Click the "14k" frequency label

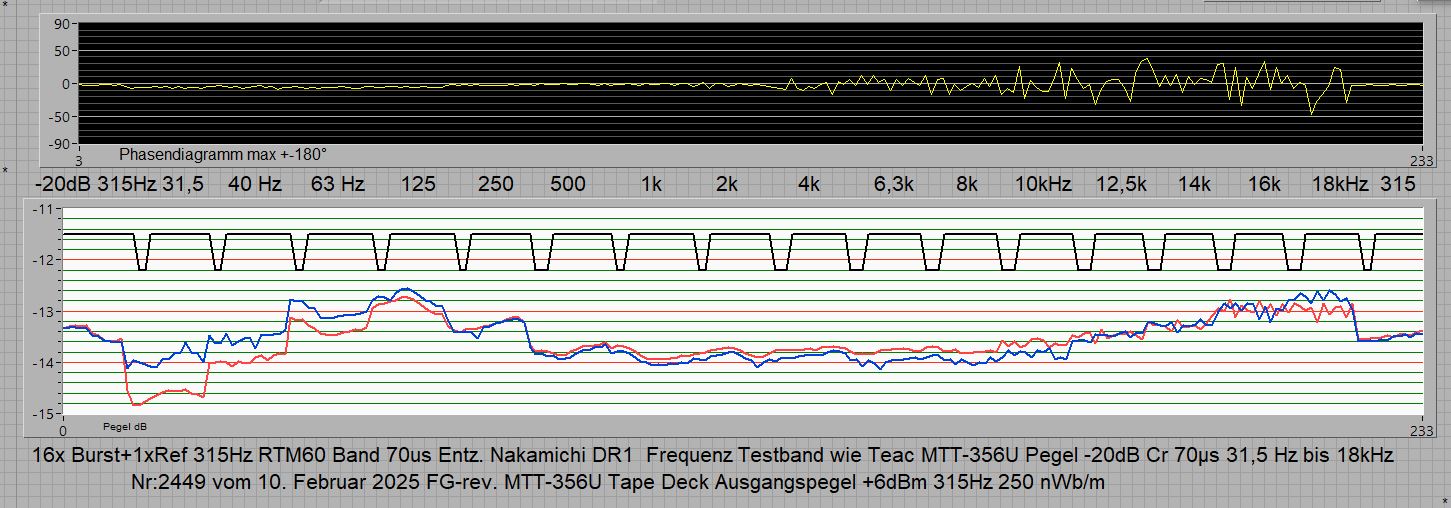[x=1194, y=184]
